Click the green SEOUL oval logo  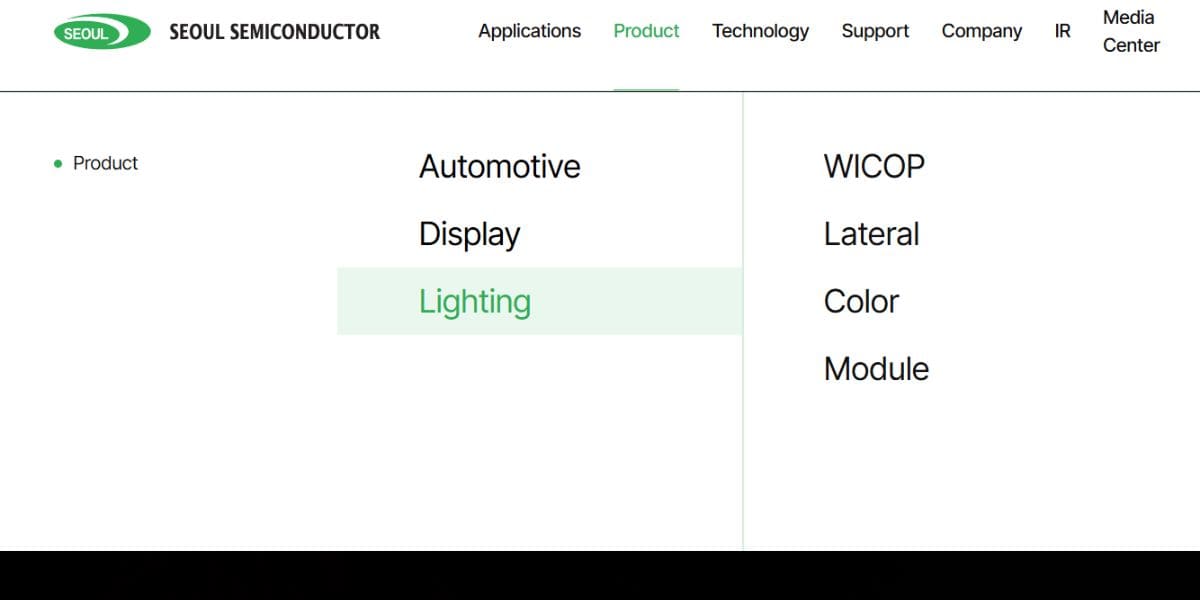coord(101,32)
